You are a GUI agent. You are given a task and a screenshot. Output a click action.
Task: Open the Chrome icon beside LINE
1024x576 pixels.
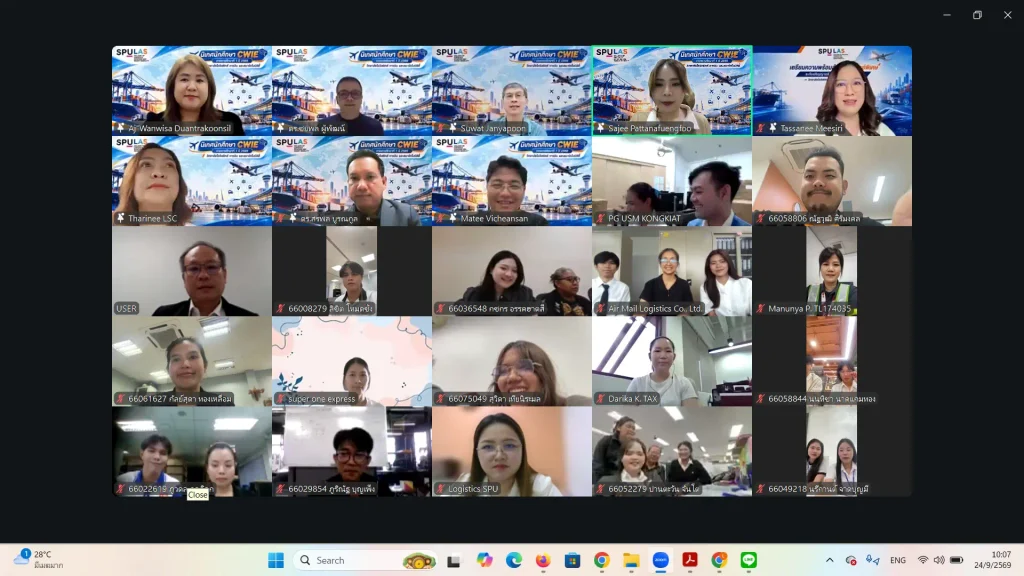point(719,560)
